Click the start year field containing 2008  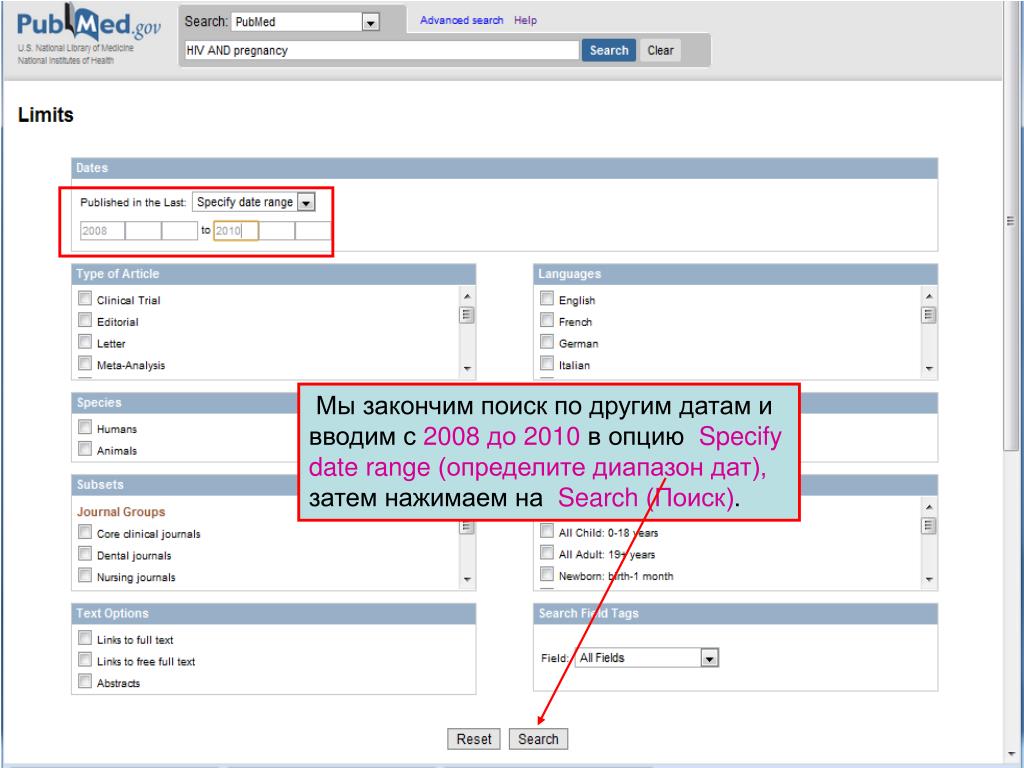(102, 231)
